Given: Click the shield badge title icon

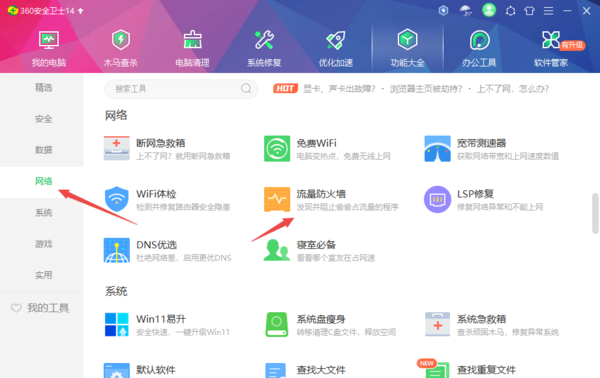Looking at the screenshot, I should [x=443, y=11].
